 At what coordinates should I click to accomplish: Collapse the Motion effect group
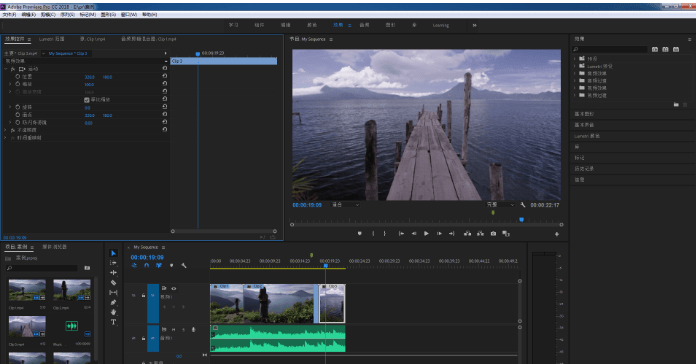pyautogui.click(x=5, y=69)
